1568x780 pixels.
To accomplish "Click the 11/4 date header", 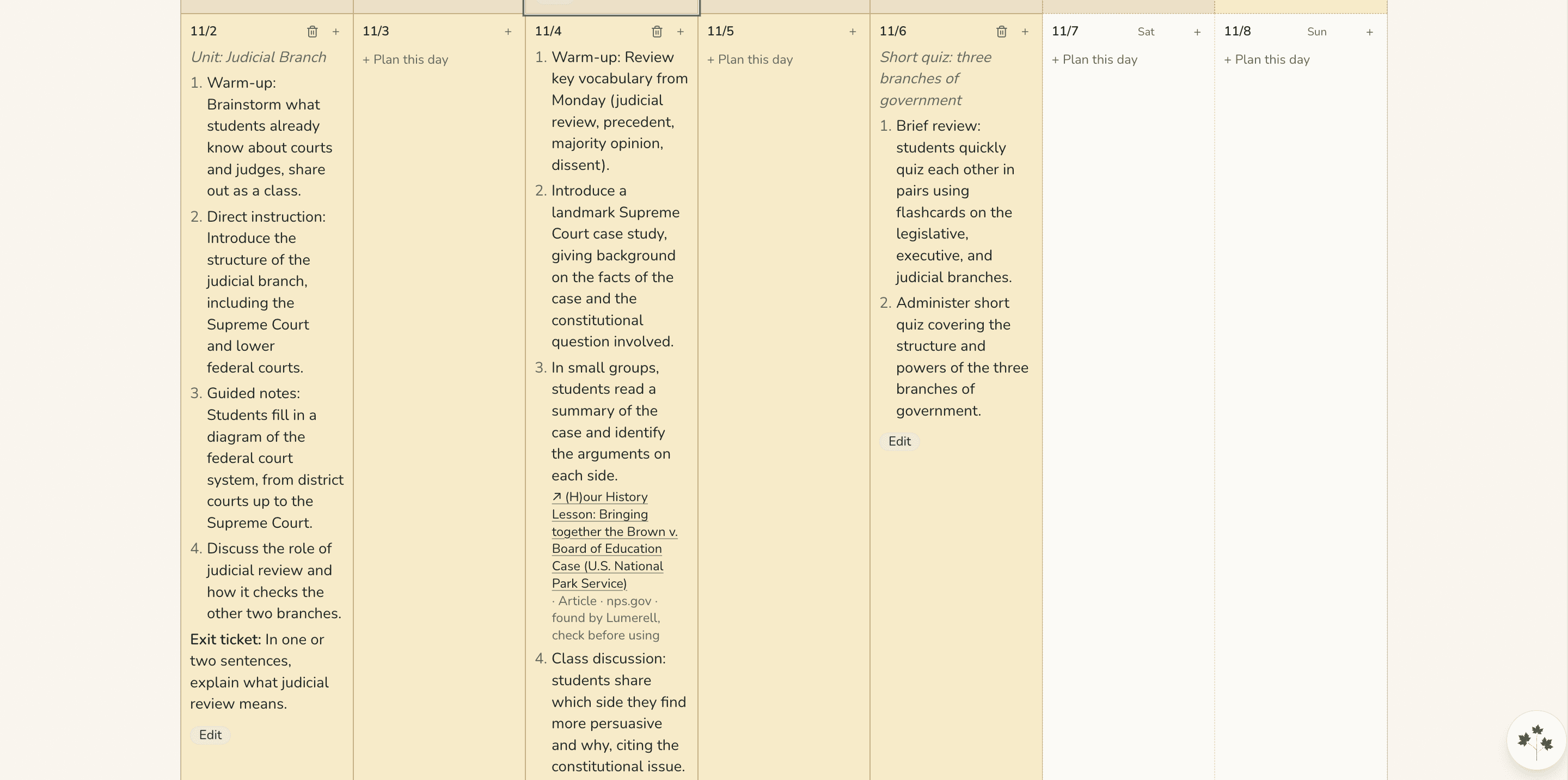I will tap(548, 31).
